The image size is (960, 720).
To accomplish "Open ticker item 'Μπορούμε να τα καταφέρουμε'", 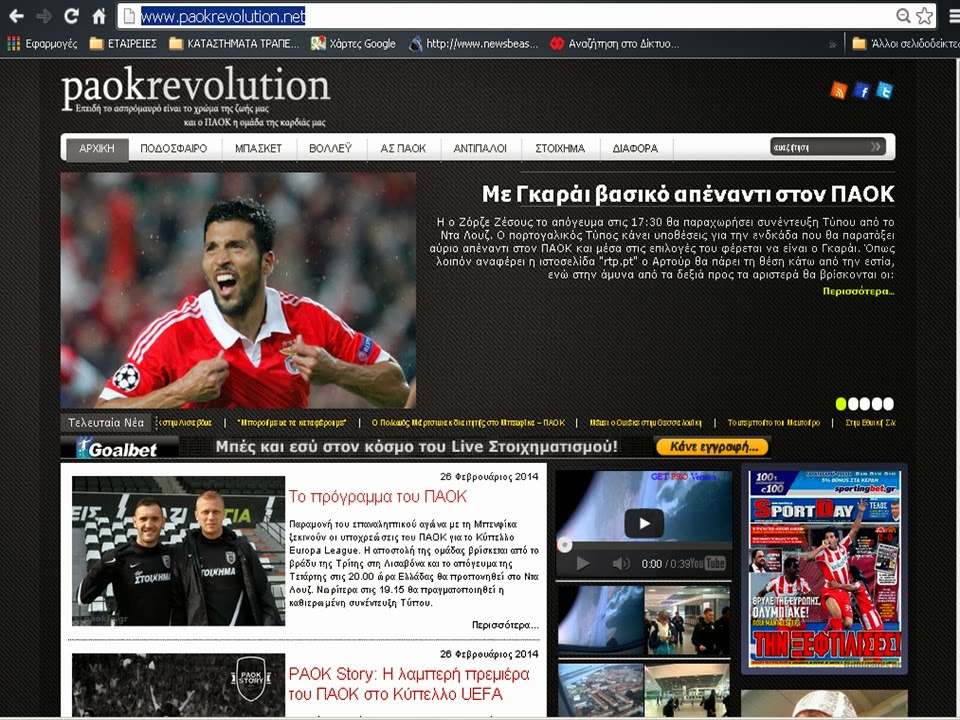I will pyautogui.click(x=291, y=422).
